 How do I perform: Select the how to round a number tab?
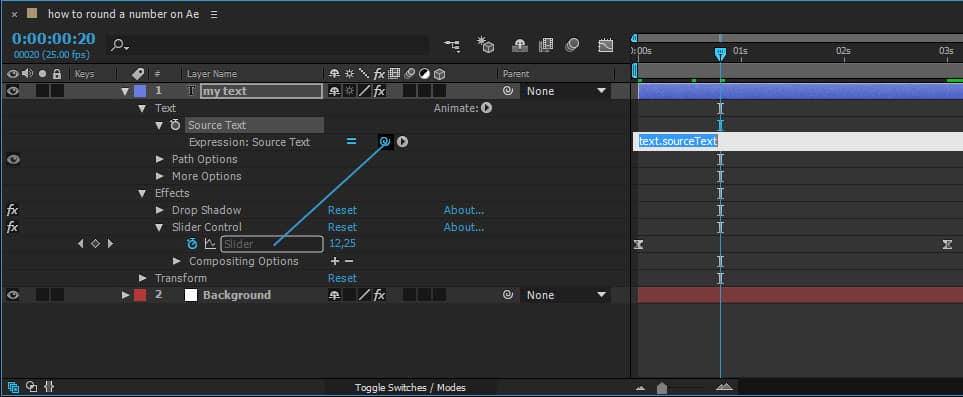pos(123,15)
